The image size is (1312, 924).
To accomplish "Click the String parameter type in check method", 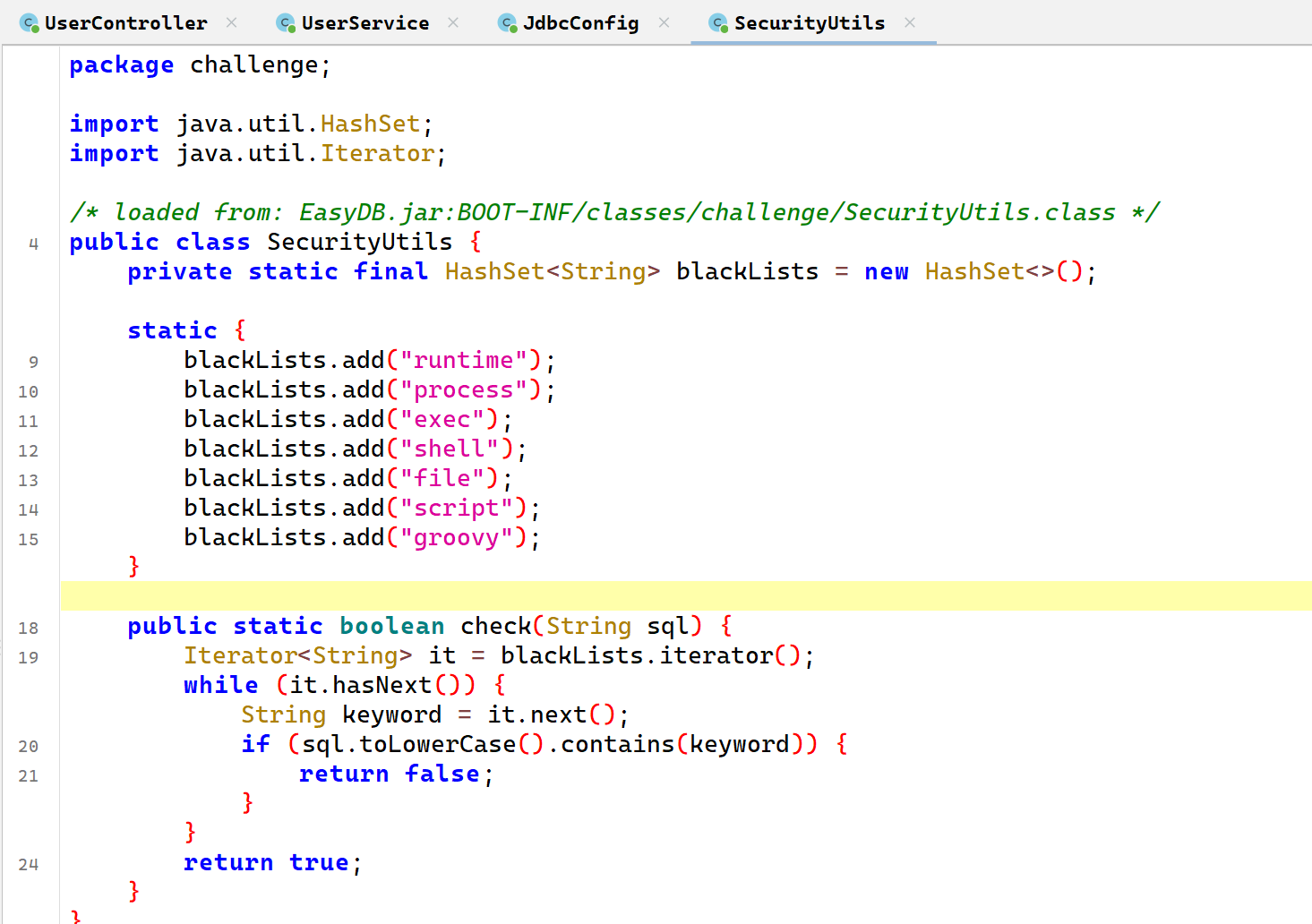I will point(588,626).
